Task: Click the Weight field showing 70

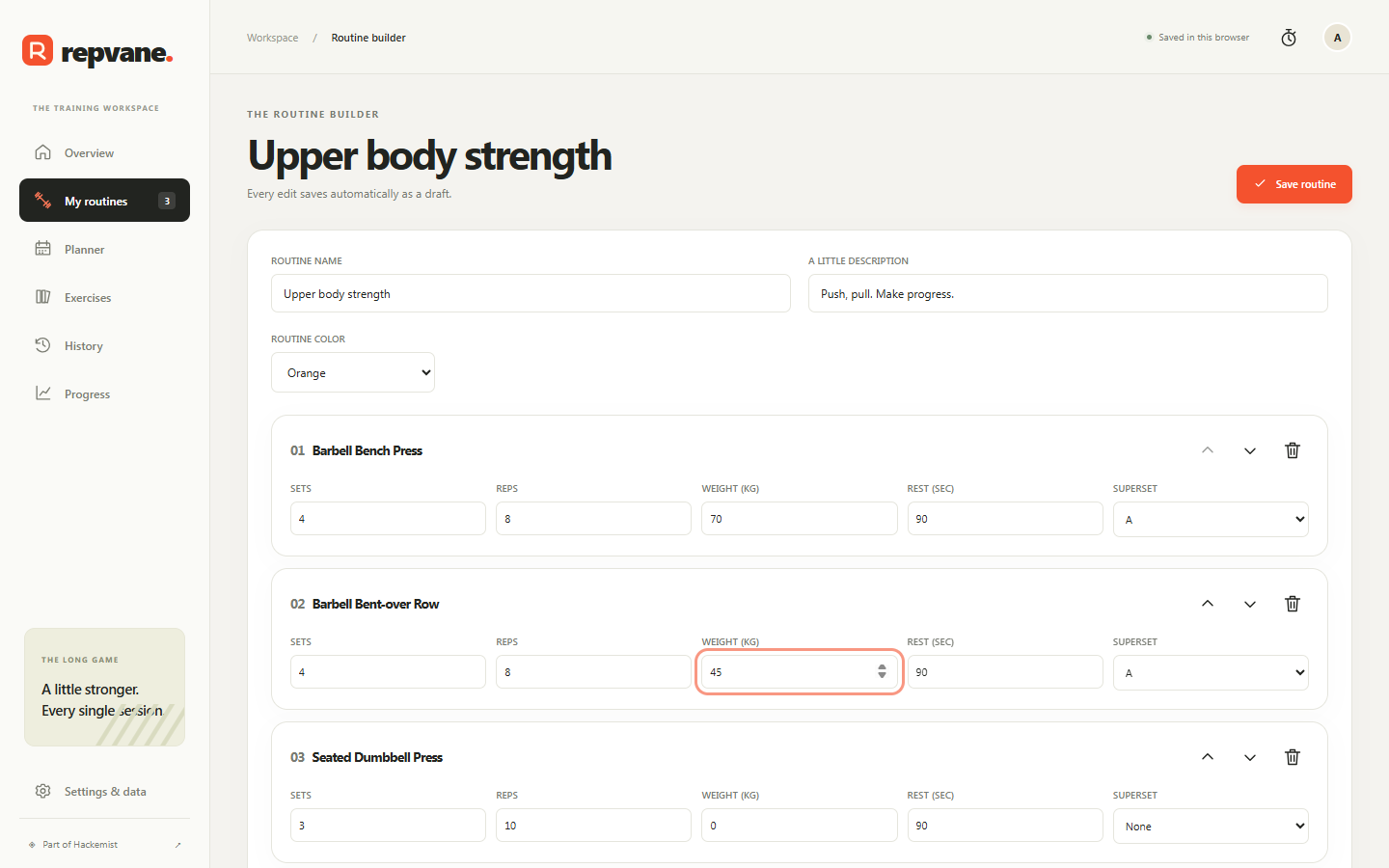Action: point(799,518)
